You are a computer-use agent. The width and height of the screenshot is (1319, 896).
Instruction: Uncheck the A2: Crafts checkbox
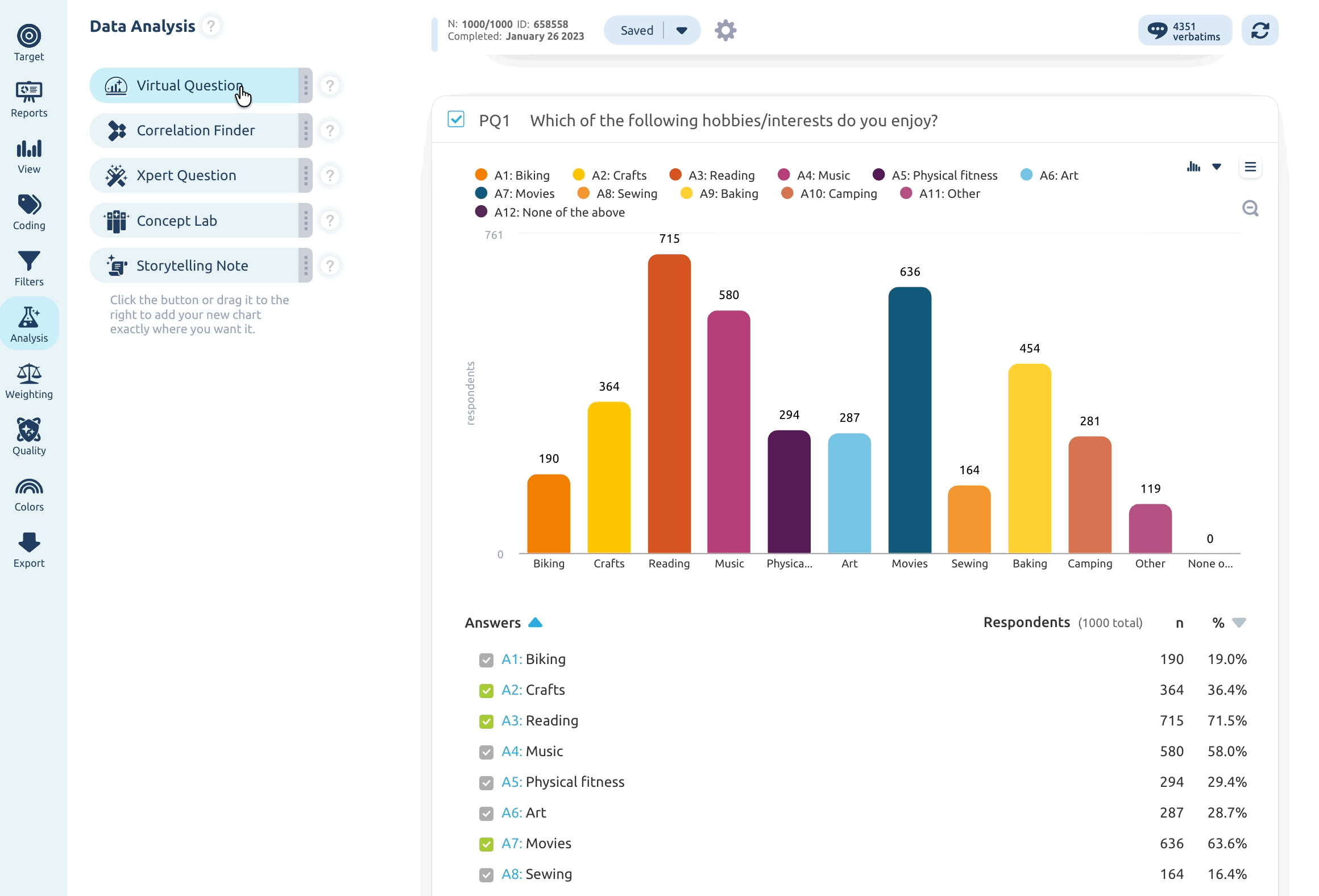(x=486, y=690)
